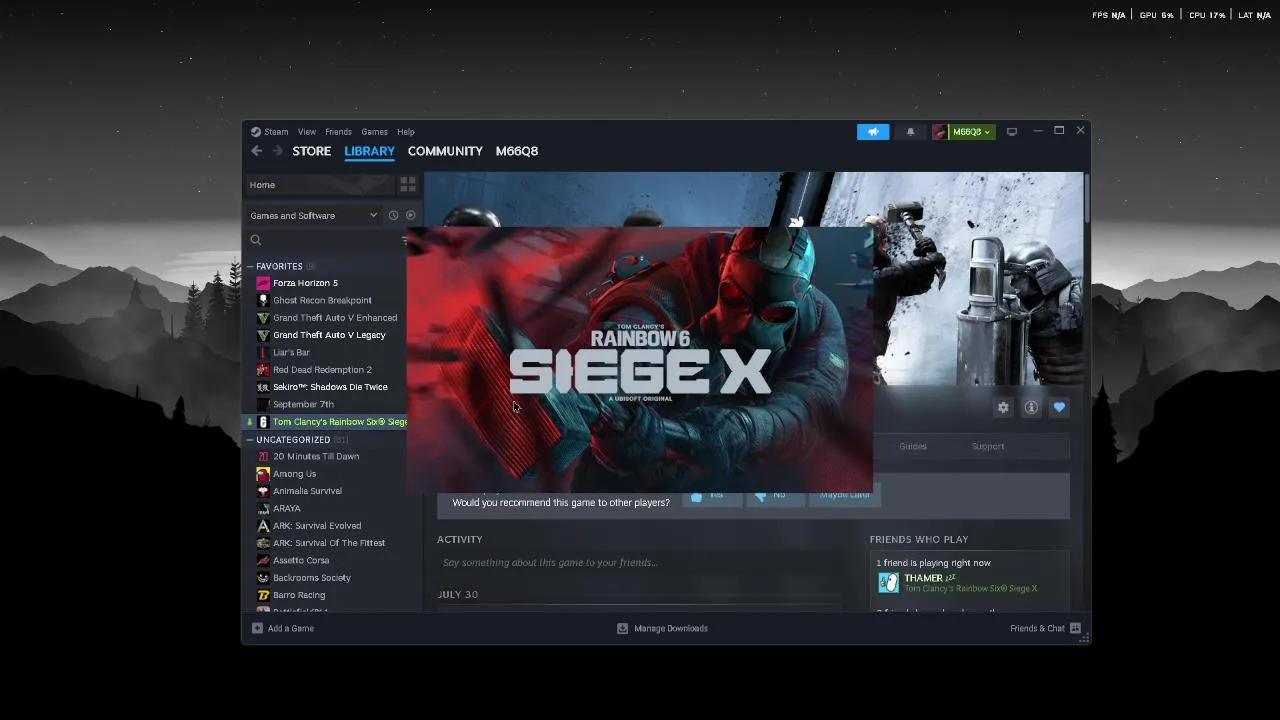Go to the LIBRARY tab
1280x720 pixels.
(369, 151)
